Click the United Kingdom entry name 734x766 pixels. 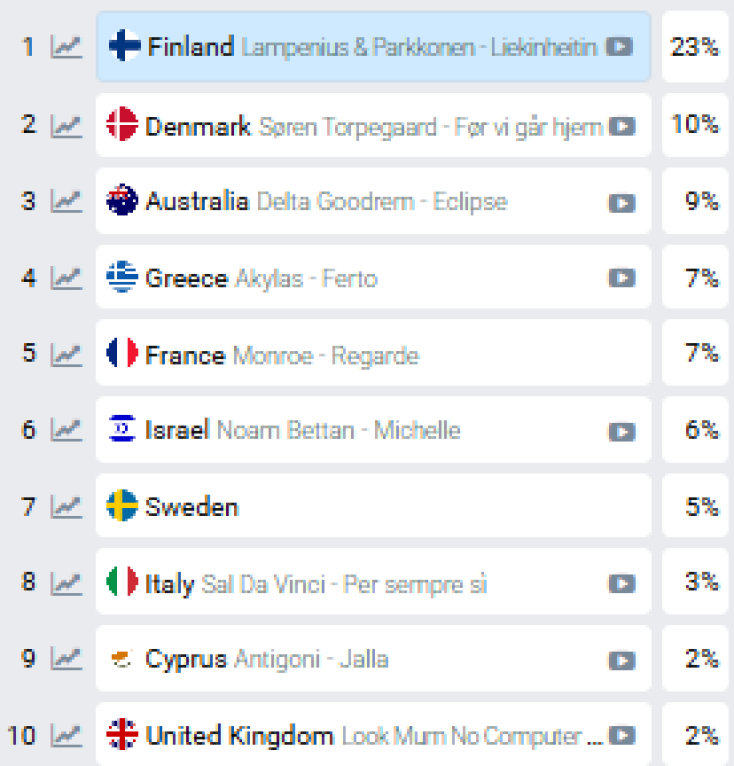(x=240, y=737)
